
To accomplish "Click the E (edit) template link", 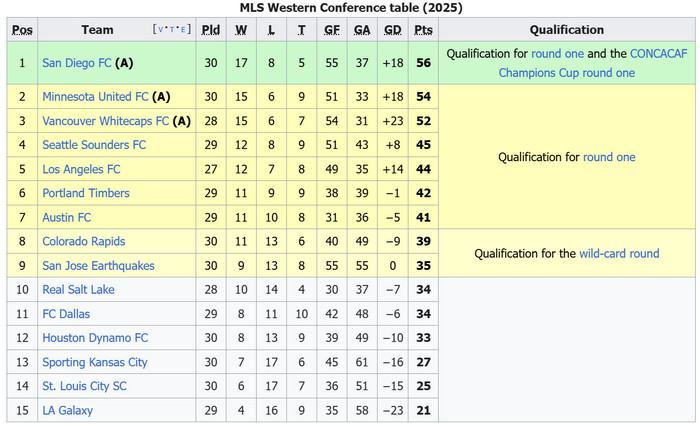I will 183,30.
